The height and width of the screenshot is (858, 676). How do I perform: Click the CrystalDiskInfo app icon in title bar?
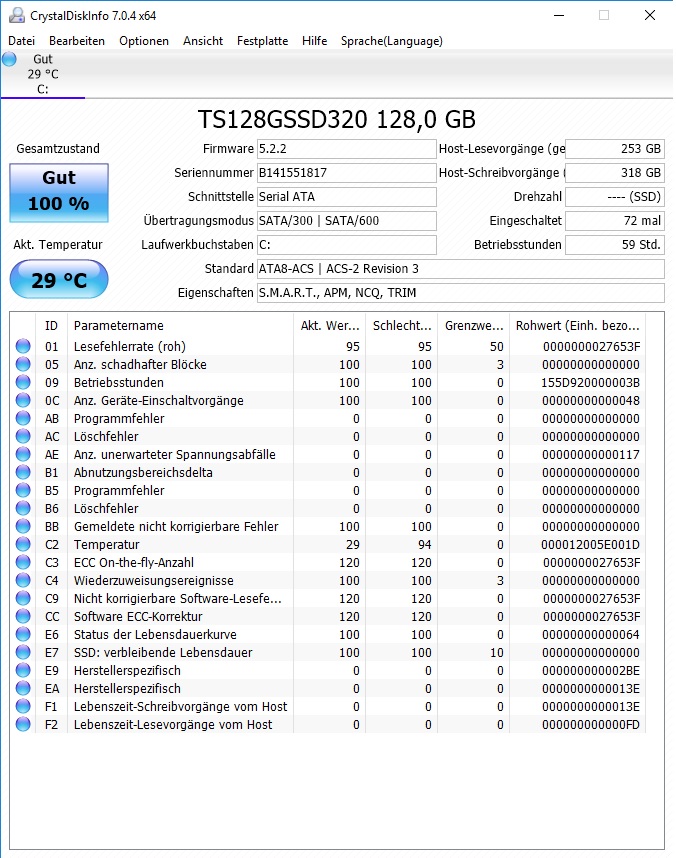(16, 15)
